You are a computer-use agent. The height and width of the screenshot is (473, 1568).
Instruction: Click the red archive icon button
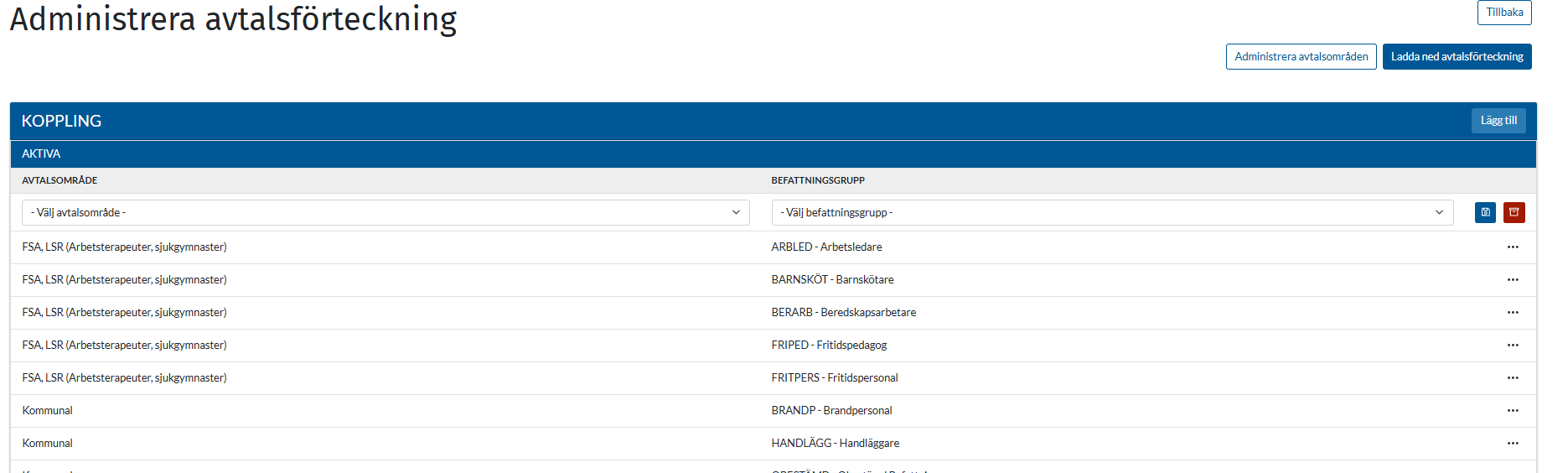pos(1514,213)
